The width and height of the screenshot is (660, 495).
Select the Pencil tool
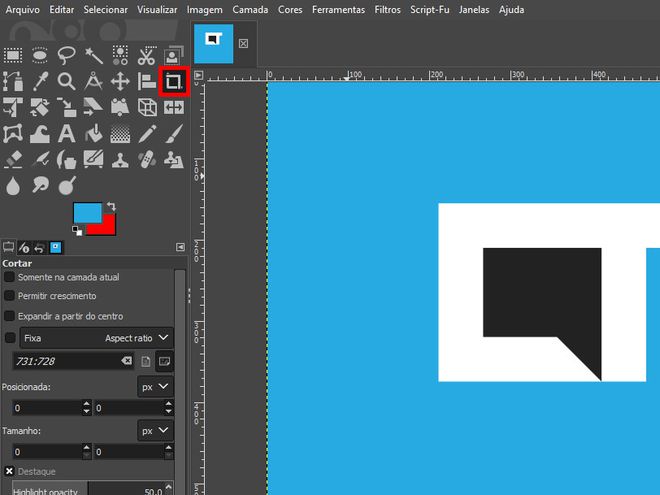pyautogui.click(x=147, y=134)
